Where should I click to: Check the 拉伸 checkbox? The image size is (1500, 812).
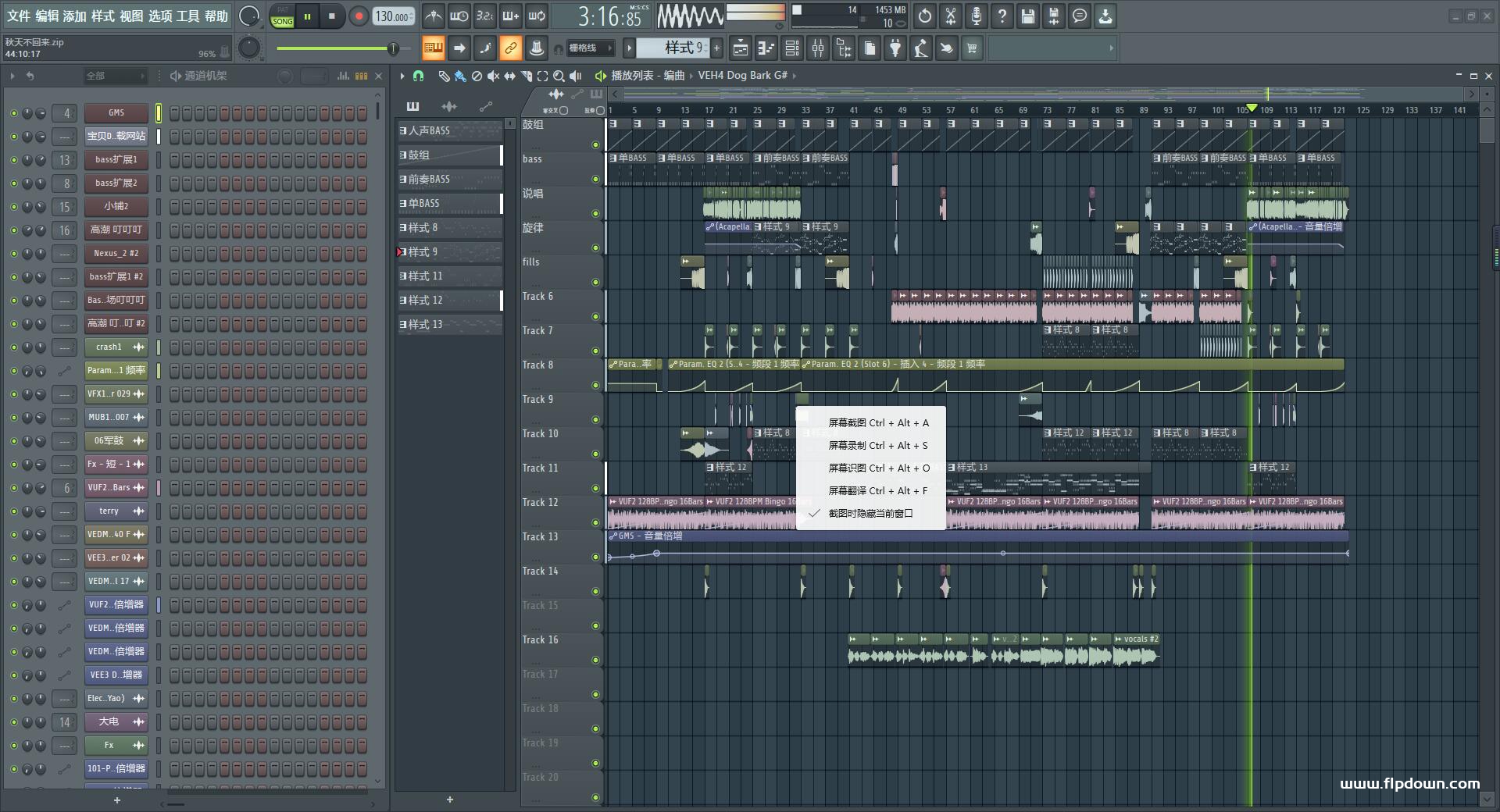[600, 111]
